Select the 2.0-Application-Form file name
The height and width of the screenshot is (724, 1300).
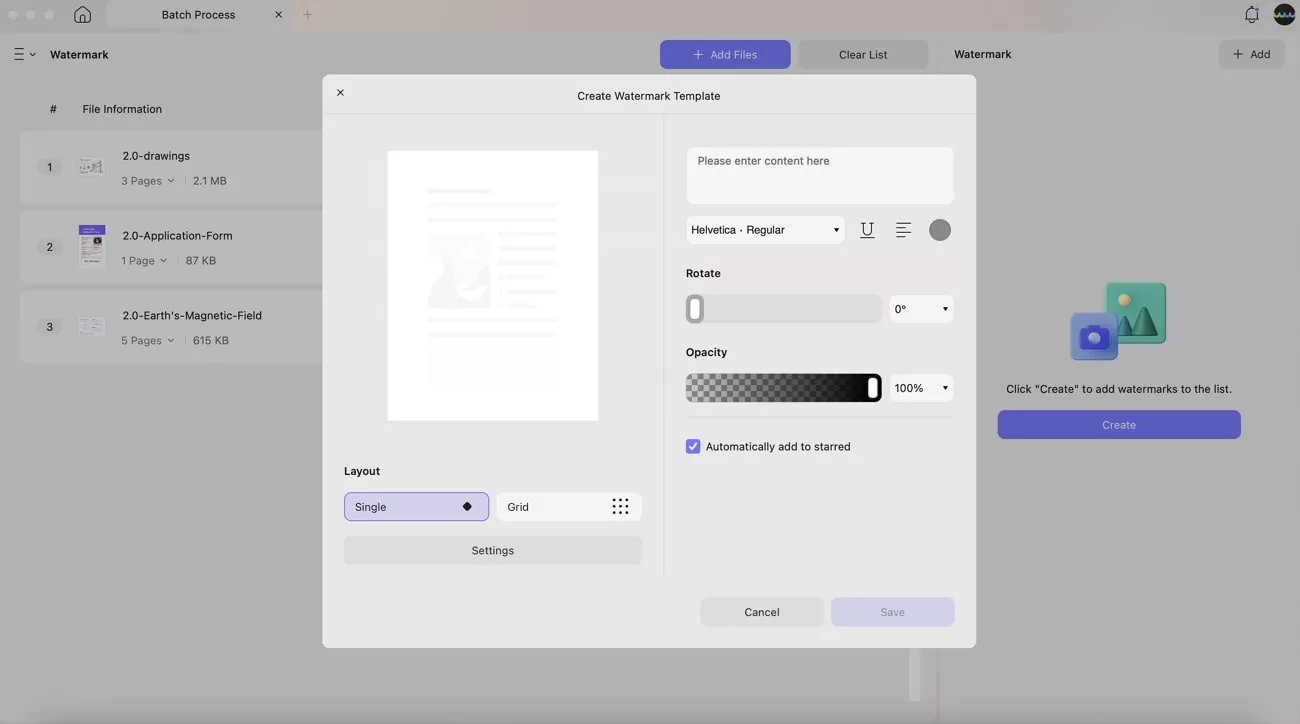(x=177, y=236)
